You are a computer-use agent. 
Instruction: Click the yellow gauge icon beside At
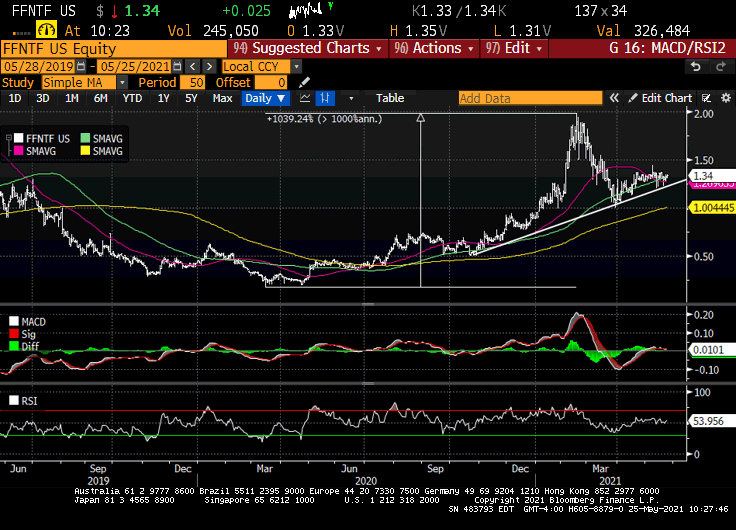tap(46, 30)
